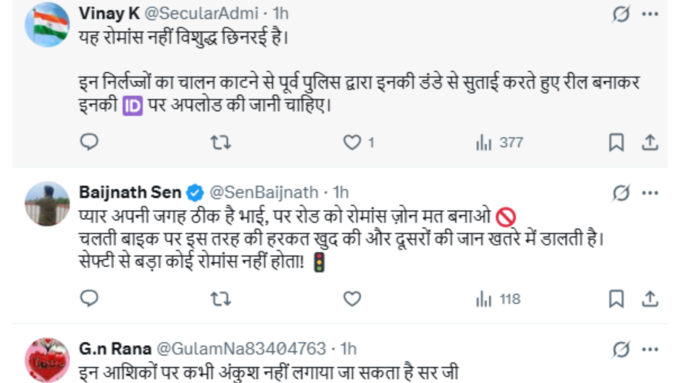The width and height of the screenshot is (680, 383).
Task: Open @SenBaijnath profile handle
Action: [x=264, y=192]
